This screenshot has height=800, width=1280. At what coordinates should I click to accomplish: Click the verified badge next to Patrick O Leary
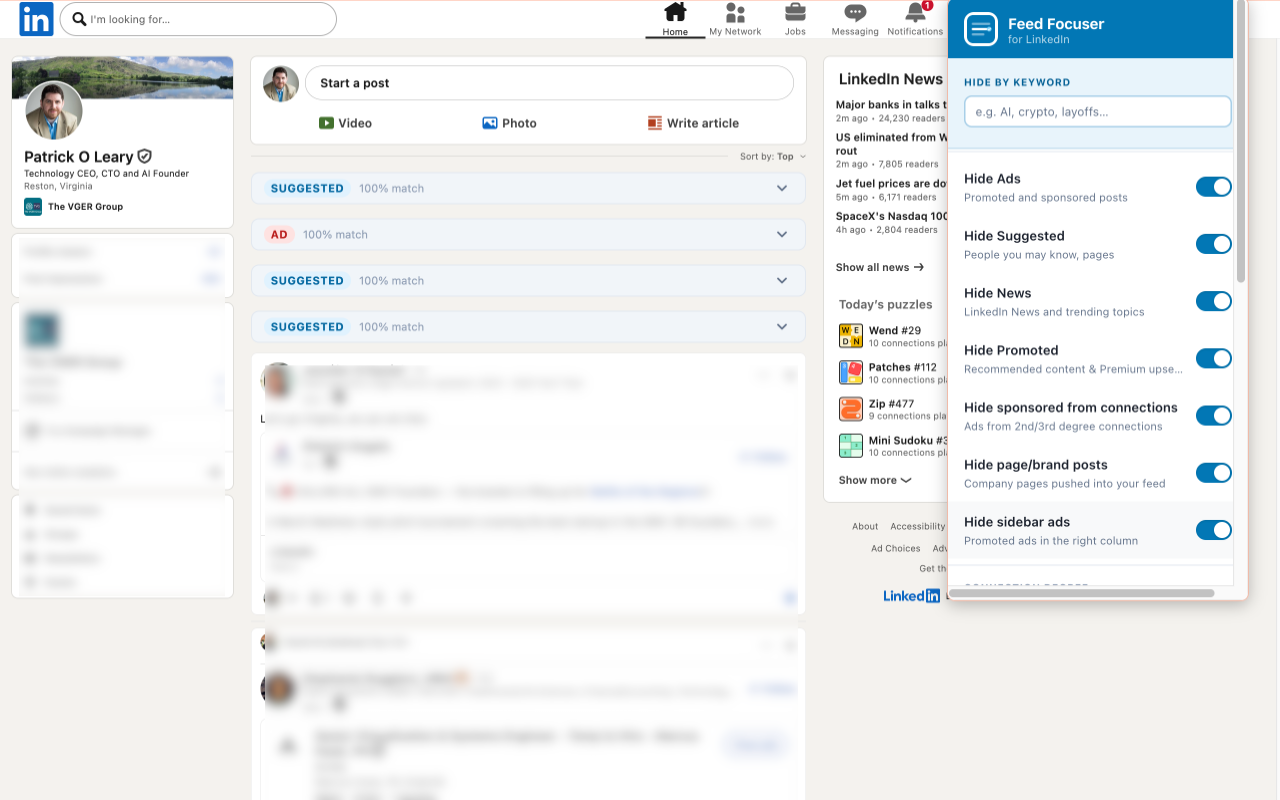click(x=145, y=157)
